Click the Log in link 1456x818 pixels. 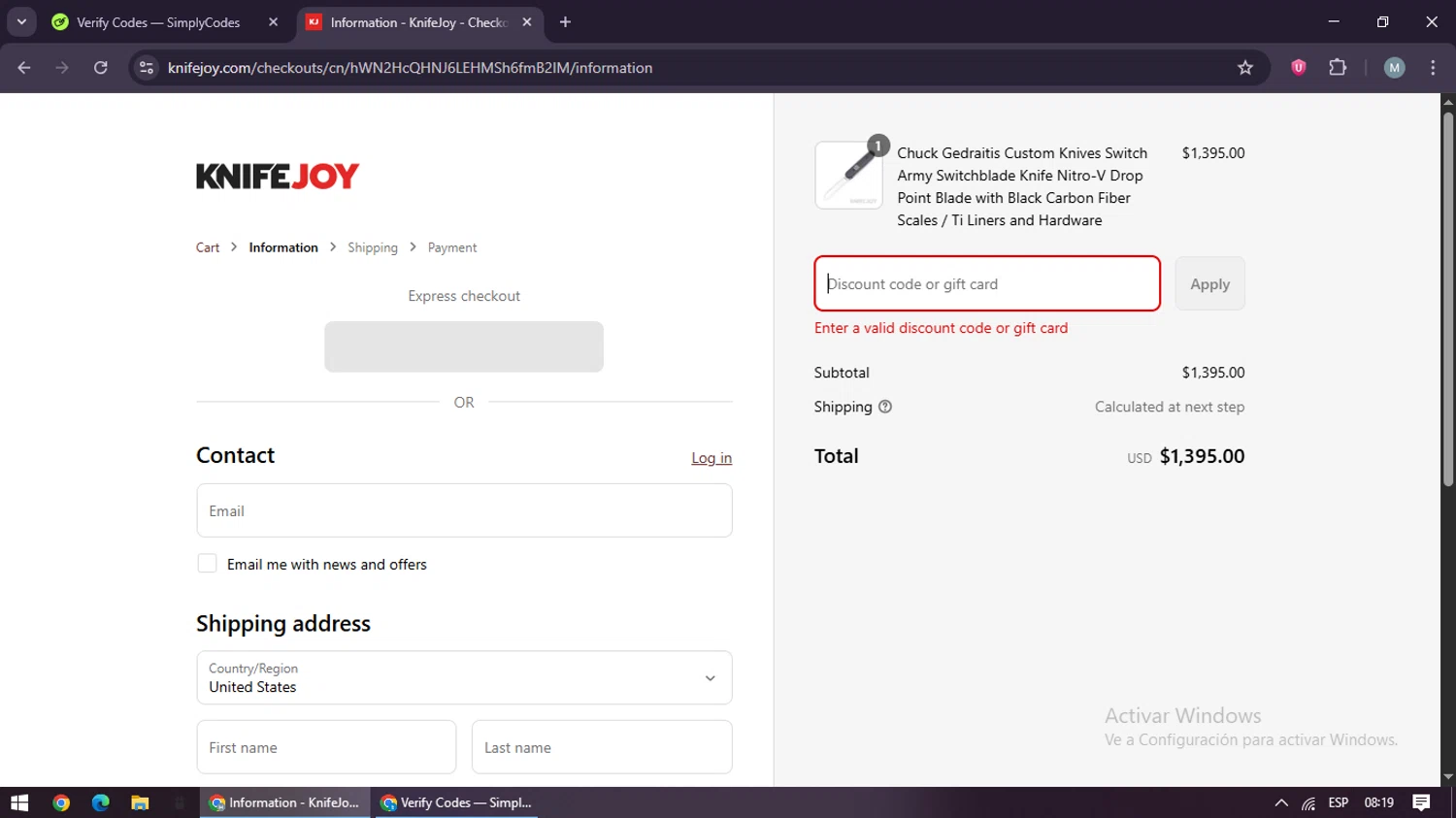pos(711,458)
